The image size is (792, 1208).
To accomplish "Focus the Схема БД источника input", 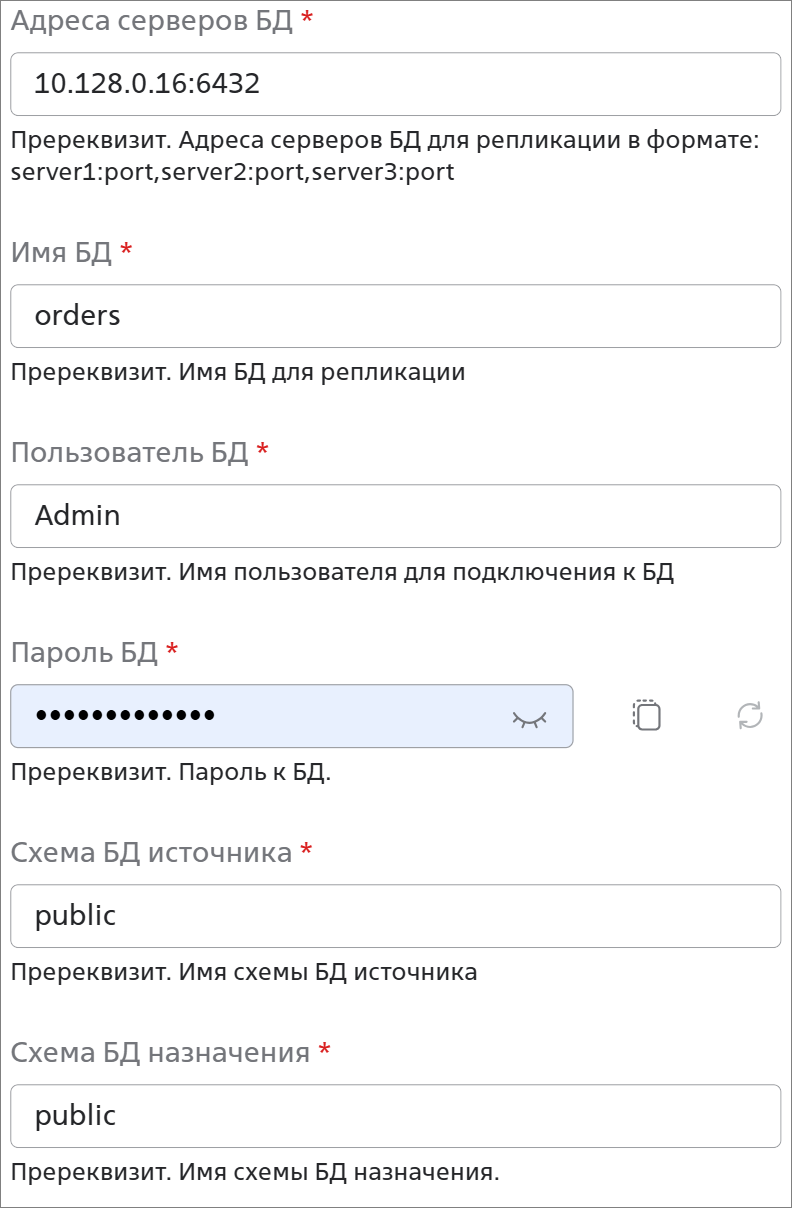I will (395, 916).
